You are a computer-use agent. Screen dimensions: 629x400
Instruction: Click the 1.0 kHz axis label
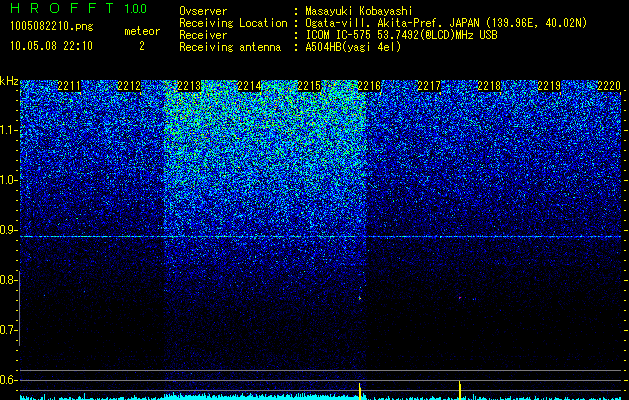click(8, 180)
